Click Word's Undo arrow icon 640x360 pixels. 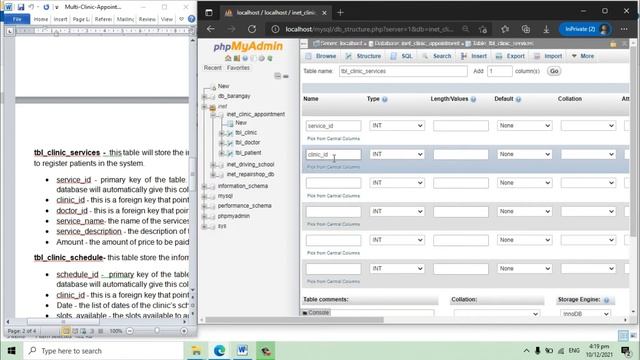[x=31, y=7]
